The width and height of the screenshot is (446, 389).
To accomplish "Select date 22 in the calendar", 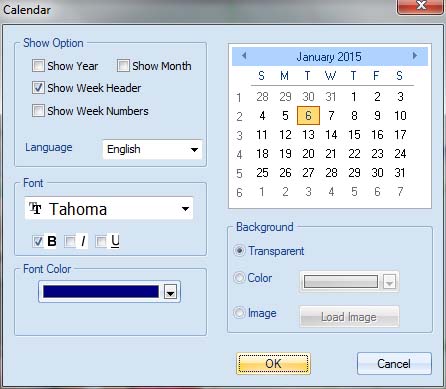I will (x=354, y=154).
